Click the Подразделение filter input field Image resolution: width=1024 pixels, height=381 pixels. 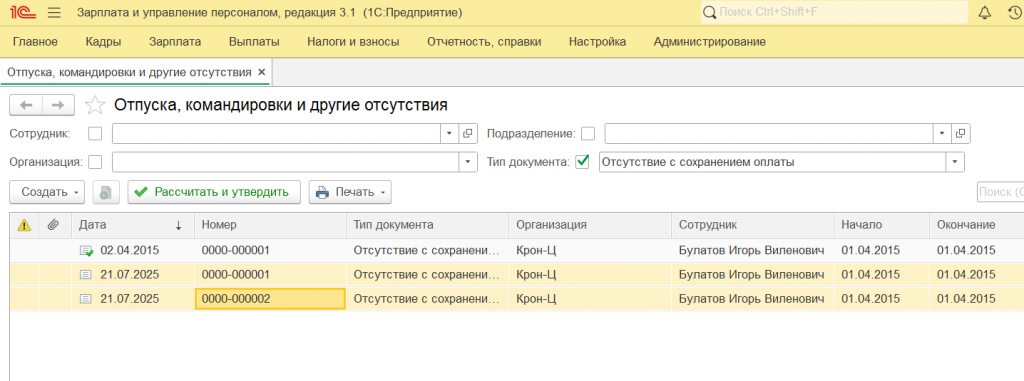click(x=769, y=133)
